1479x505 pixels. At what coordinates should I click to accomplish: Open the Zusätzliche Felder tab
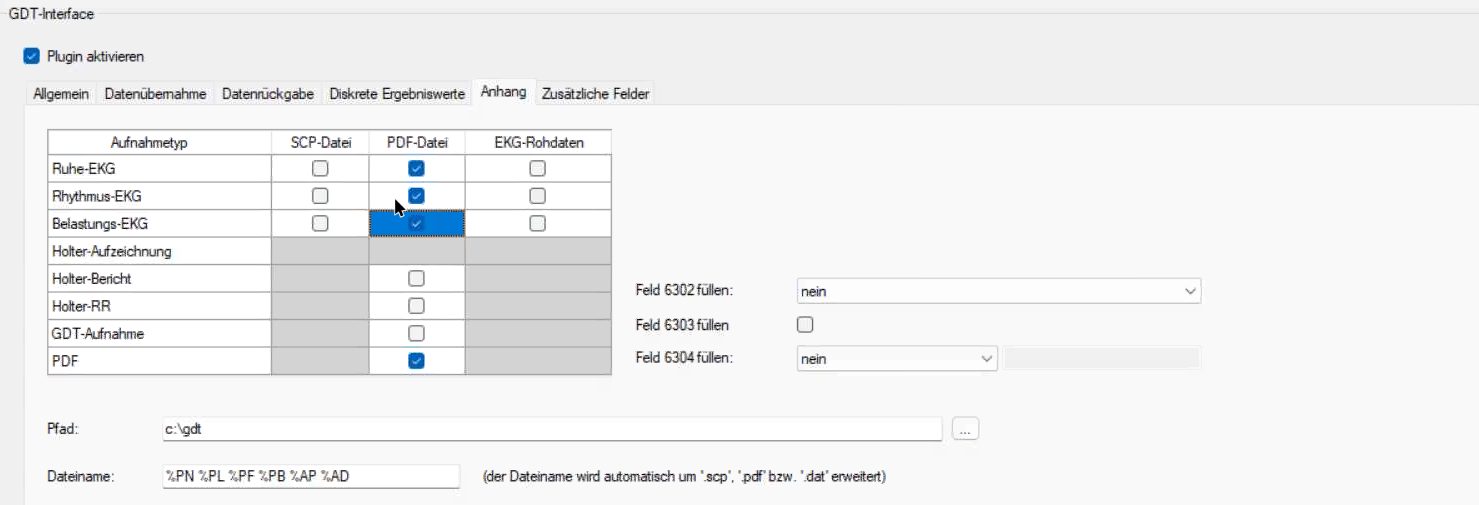tap(595, 94)
